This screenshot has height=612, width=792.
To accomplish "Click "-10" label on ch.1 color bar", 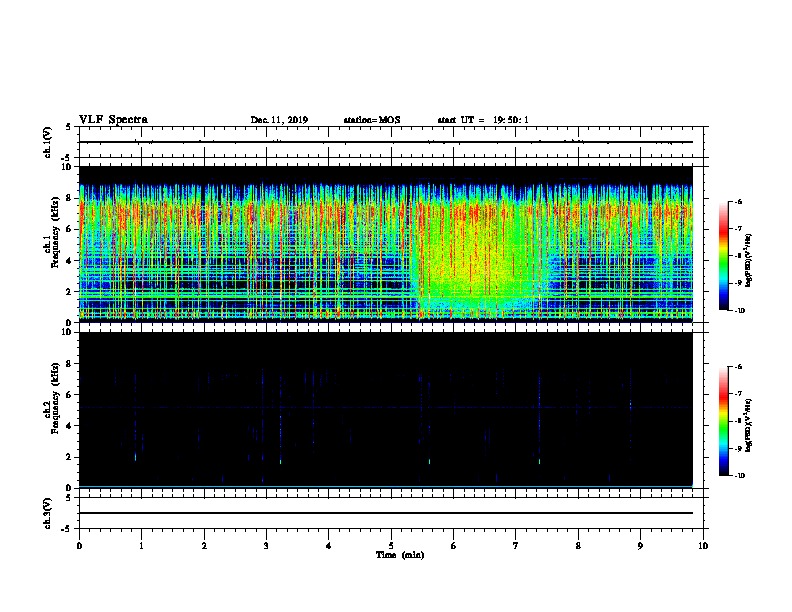I will (739, 310).
